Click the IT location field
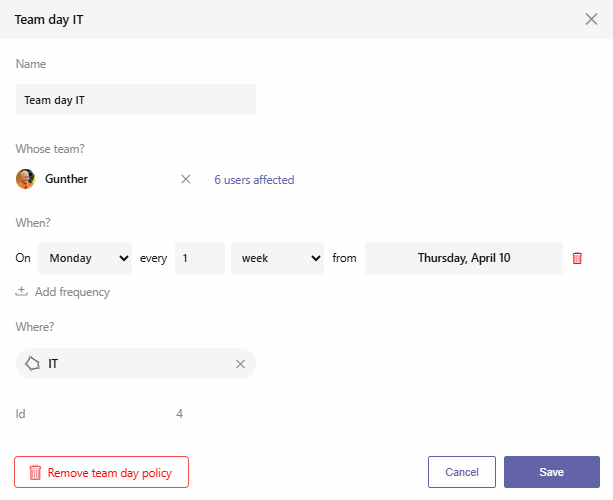613x500 pixels. (x=136, y=364)
